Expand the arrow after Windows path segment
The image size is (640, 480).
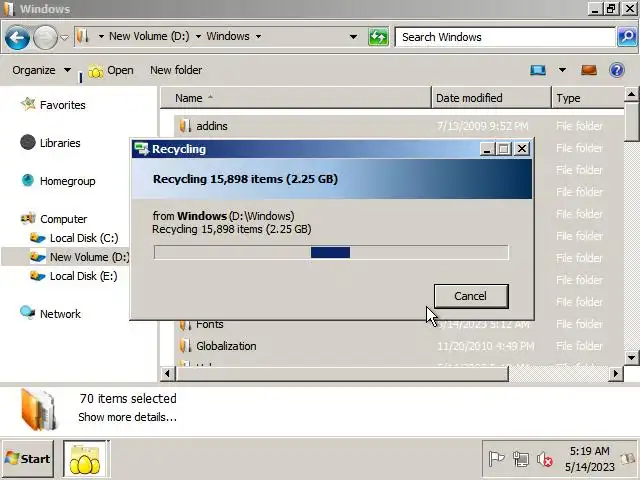tap(258, 37)
